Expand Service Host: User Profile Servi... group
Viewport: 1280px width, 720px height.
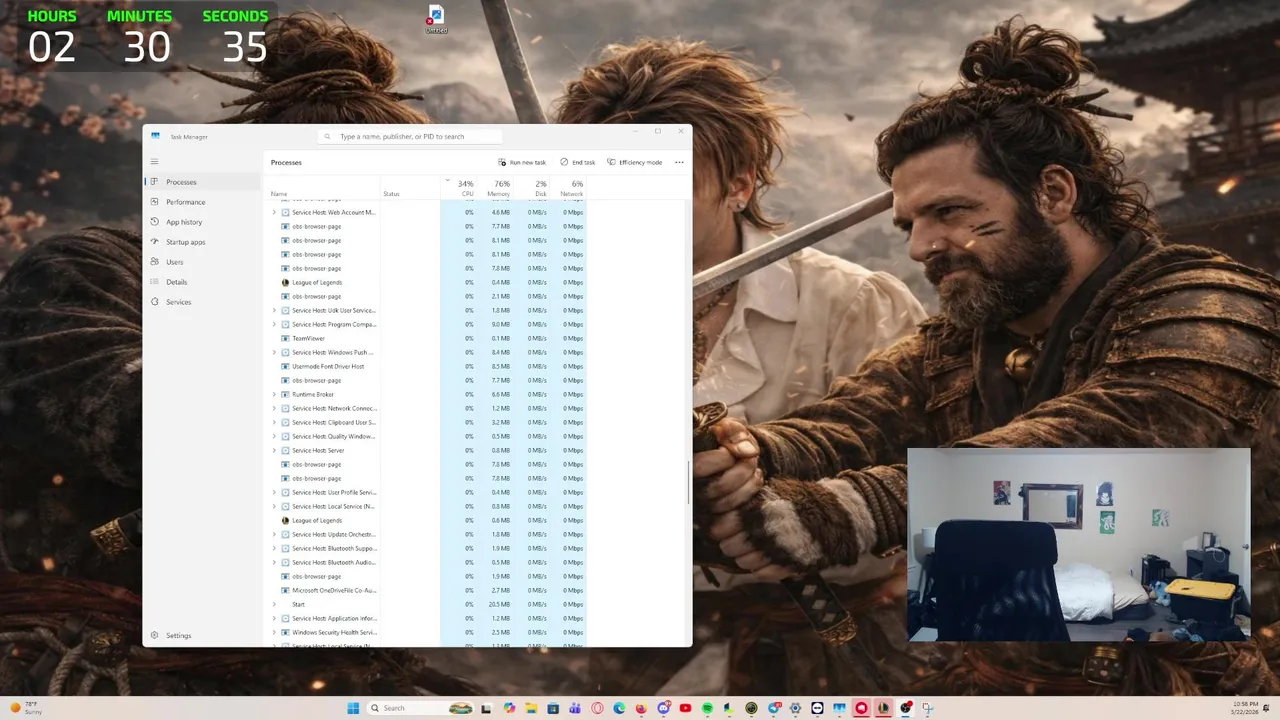pyautogui.click(x=274, y=492)
